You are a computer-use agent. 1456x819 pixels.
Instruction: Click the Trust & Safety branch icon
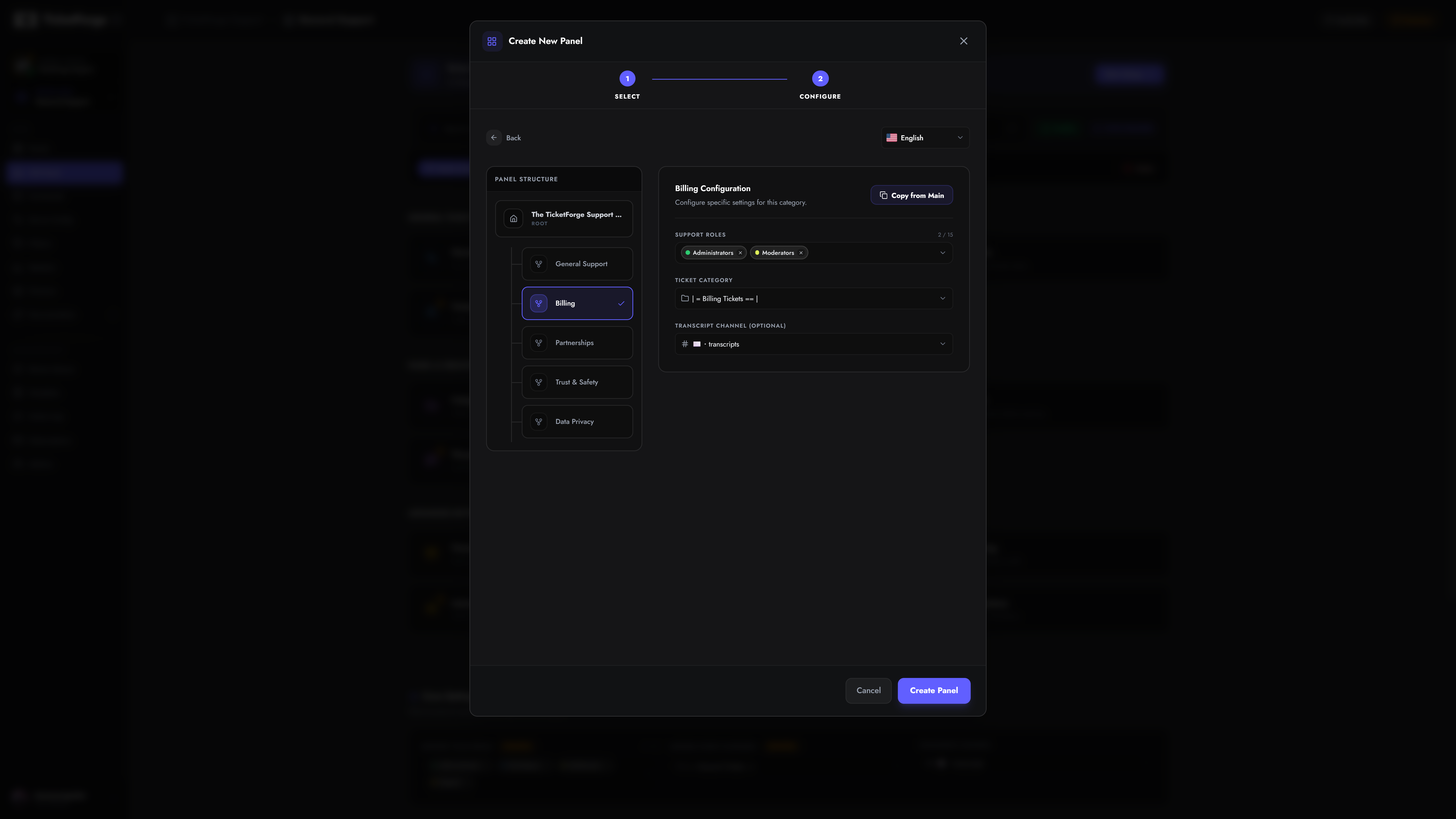539,382
